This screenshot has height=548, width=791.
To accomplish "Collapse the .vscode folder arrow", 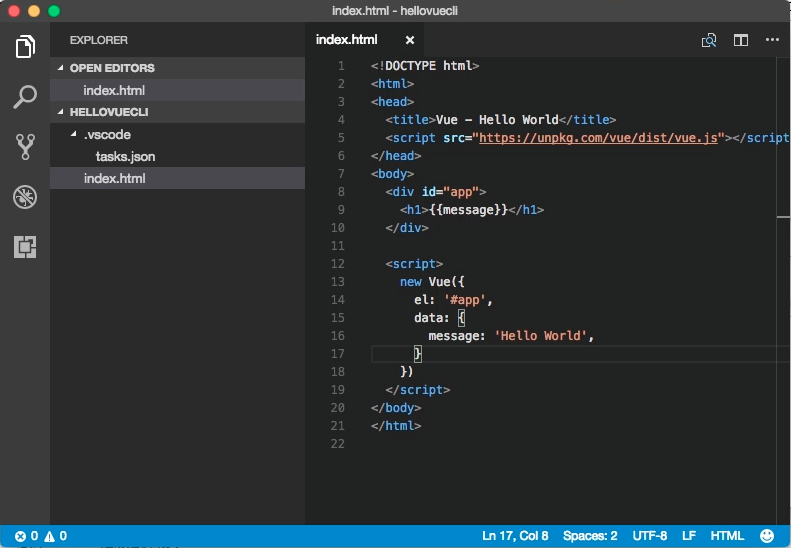I will pos(74,134).
